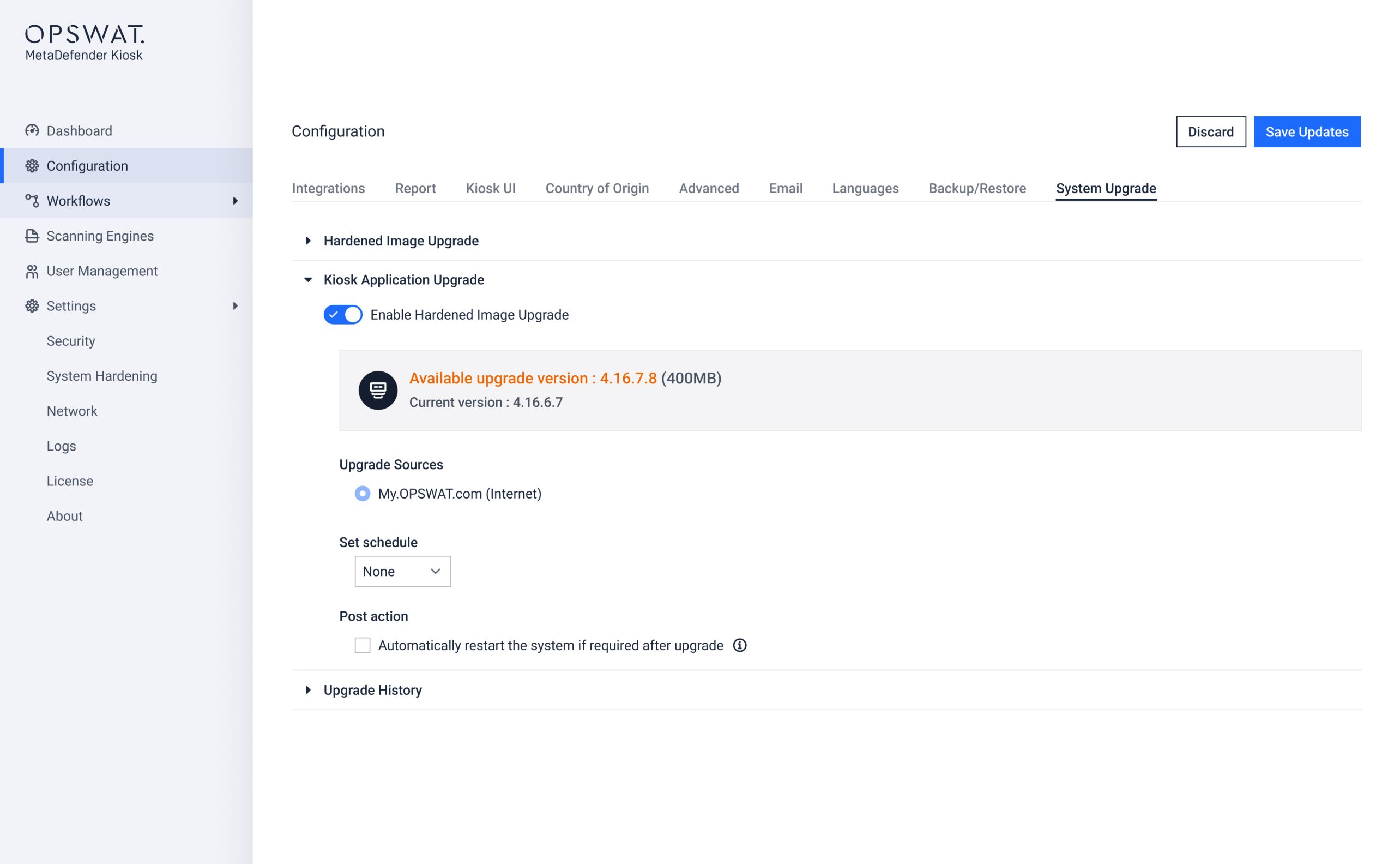
Task: Click the User Management people icon
Action: 32,272
